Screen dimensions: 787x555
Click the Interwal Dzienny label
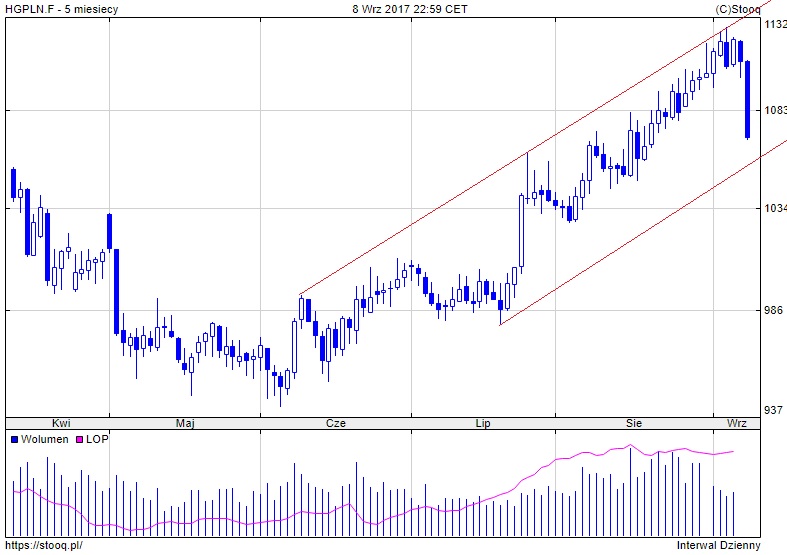(718, 546)
